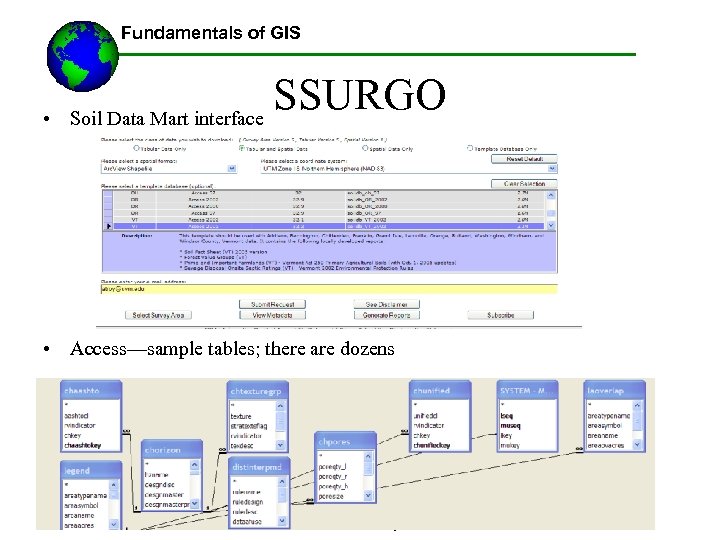Click laoverlap field list up arrow
This screenshot has width=720, height=540.
pyautogui.click(x=637, y=405)
